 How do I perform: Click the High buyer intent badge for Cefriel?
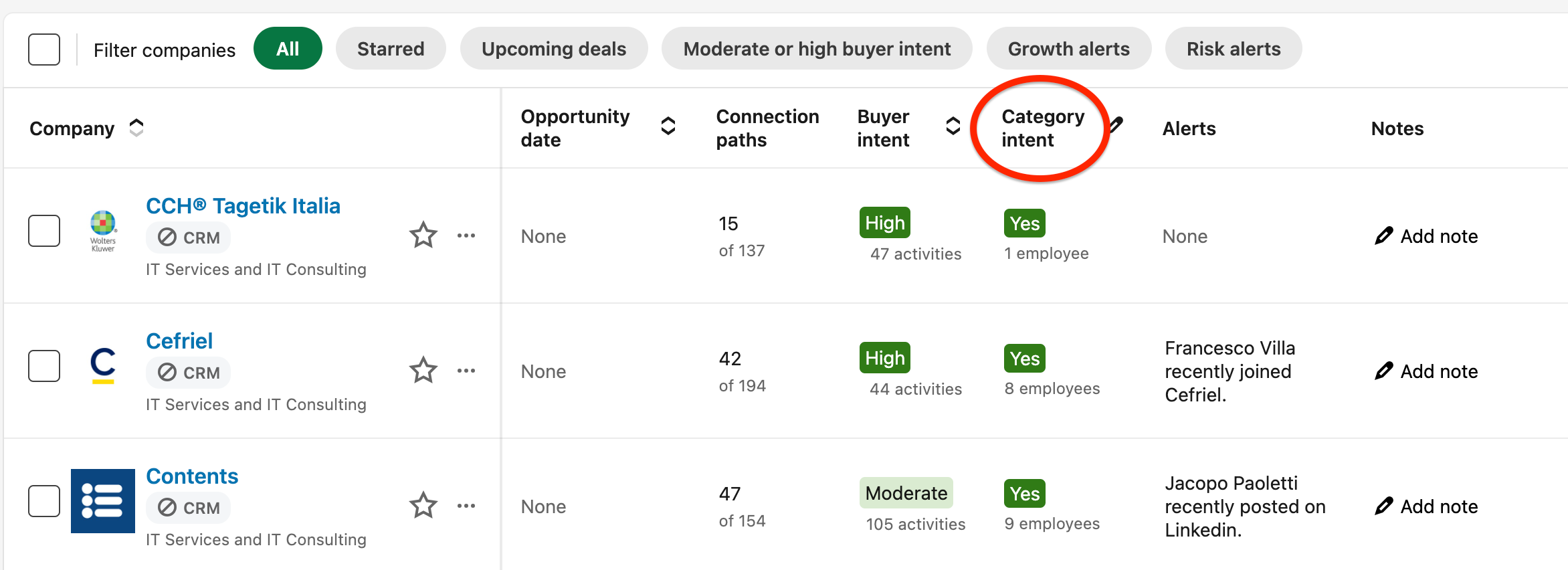click(884, 358)
